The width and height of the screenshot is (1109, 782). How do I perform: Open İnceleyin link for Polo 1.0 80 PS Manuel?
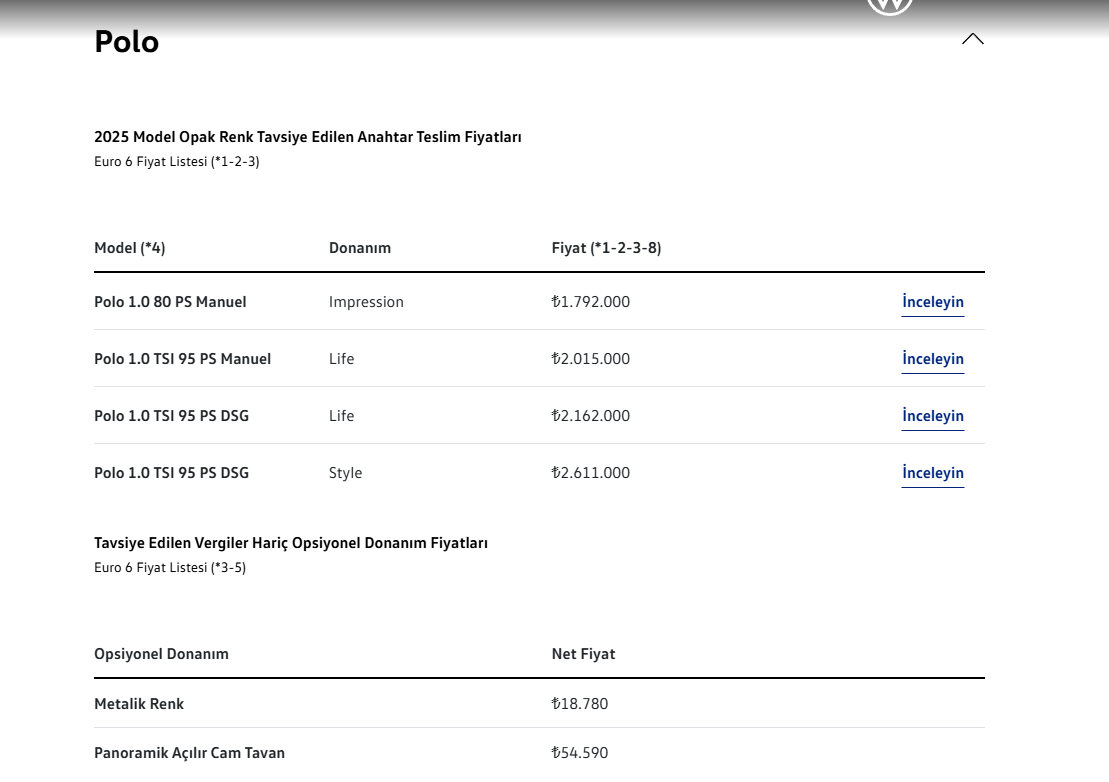(933, 302)
